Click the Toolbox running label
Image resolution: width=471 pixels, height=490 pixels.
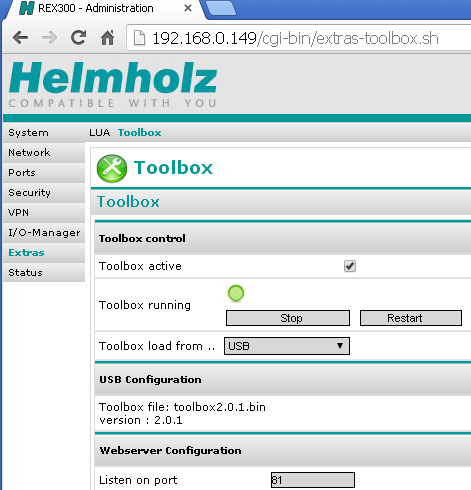tap(145, 305)
